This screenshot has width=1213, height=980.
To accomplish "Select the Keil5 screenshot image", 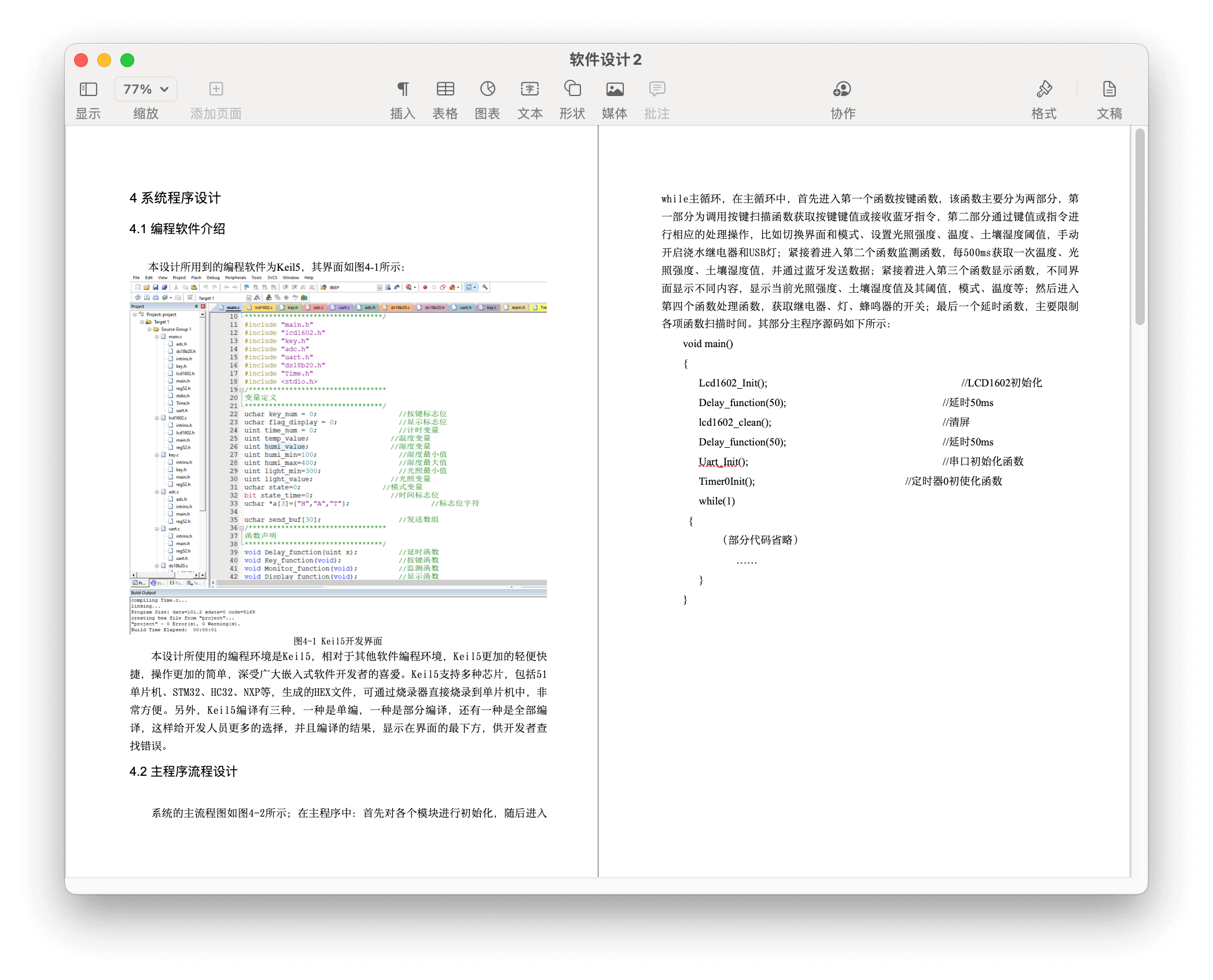I will coord(338,454).
